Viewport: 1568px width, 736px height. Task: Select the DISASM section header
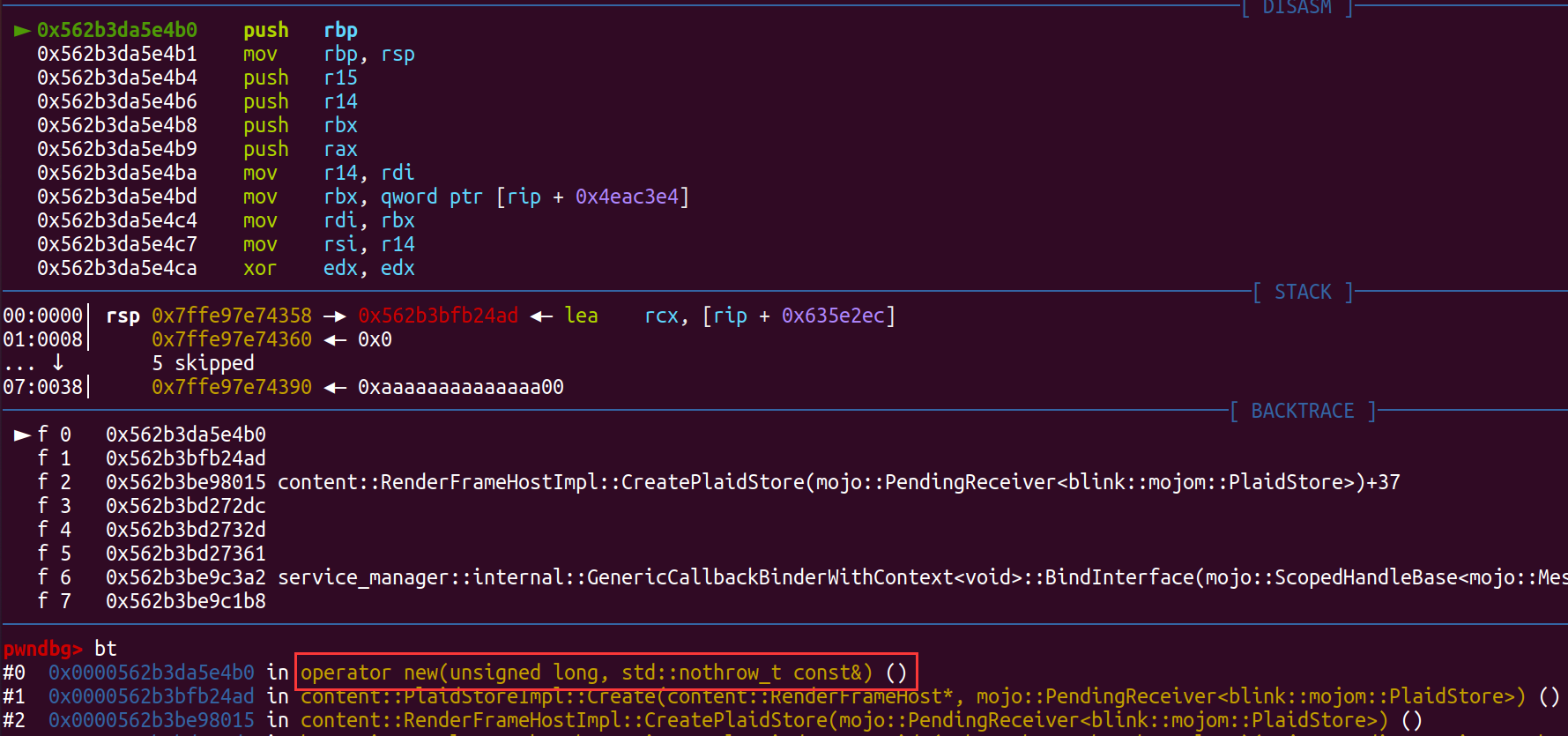pyautogui.click(x=1297, y=8)
